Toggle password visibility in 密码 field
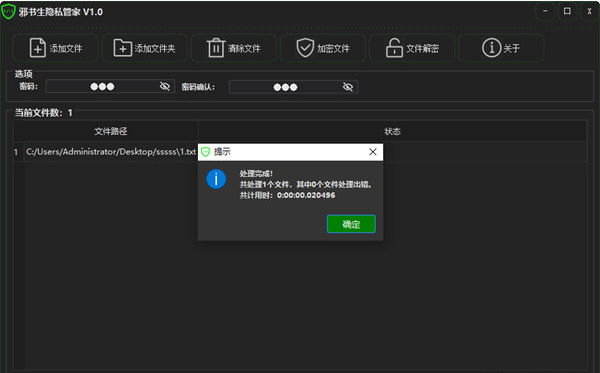The height and width of the screenshot is (373, 600). (x=165, y=86)
